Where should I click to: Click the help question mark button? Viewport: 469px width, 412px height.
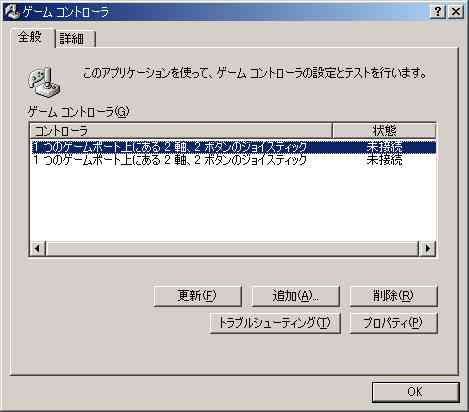tap(438, 12)
